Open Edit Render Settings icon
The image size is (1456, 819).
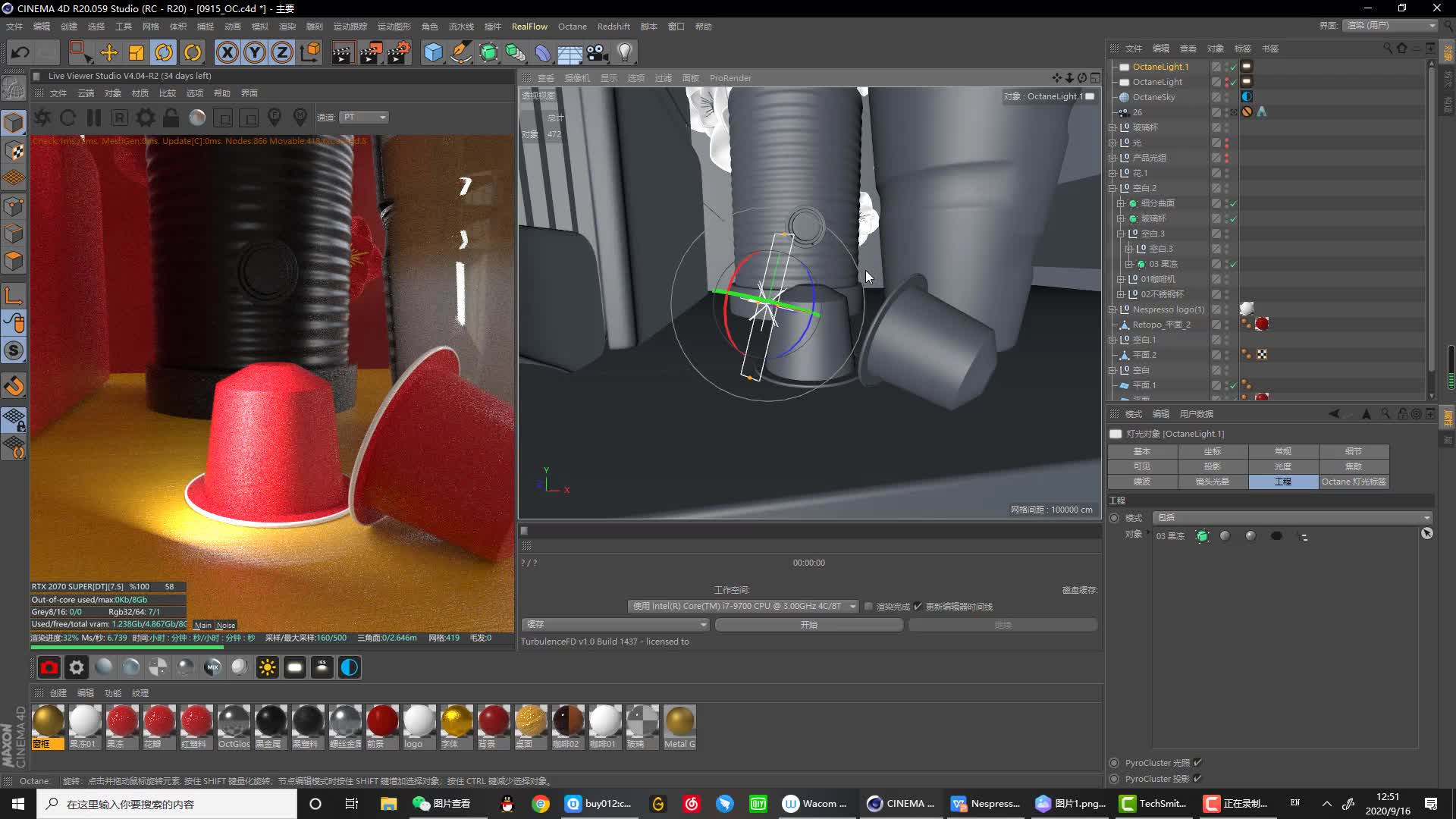coord(399,52)
